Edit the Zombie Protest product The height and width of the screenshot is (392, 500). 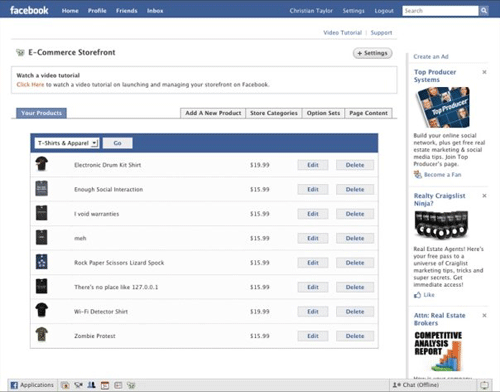click(313, 336)
